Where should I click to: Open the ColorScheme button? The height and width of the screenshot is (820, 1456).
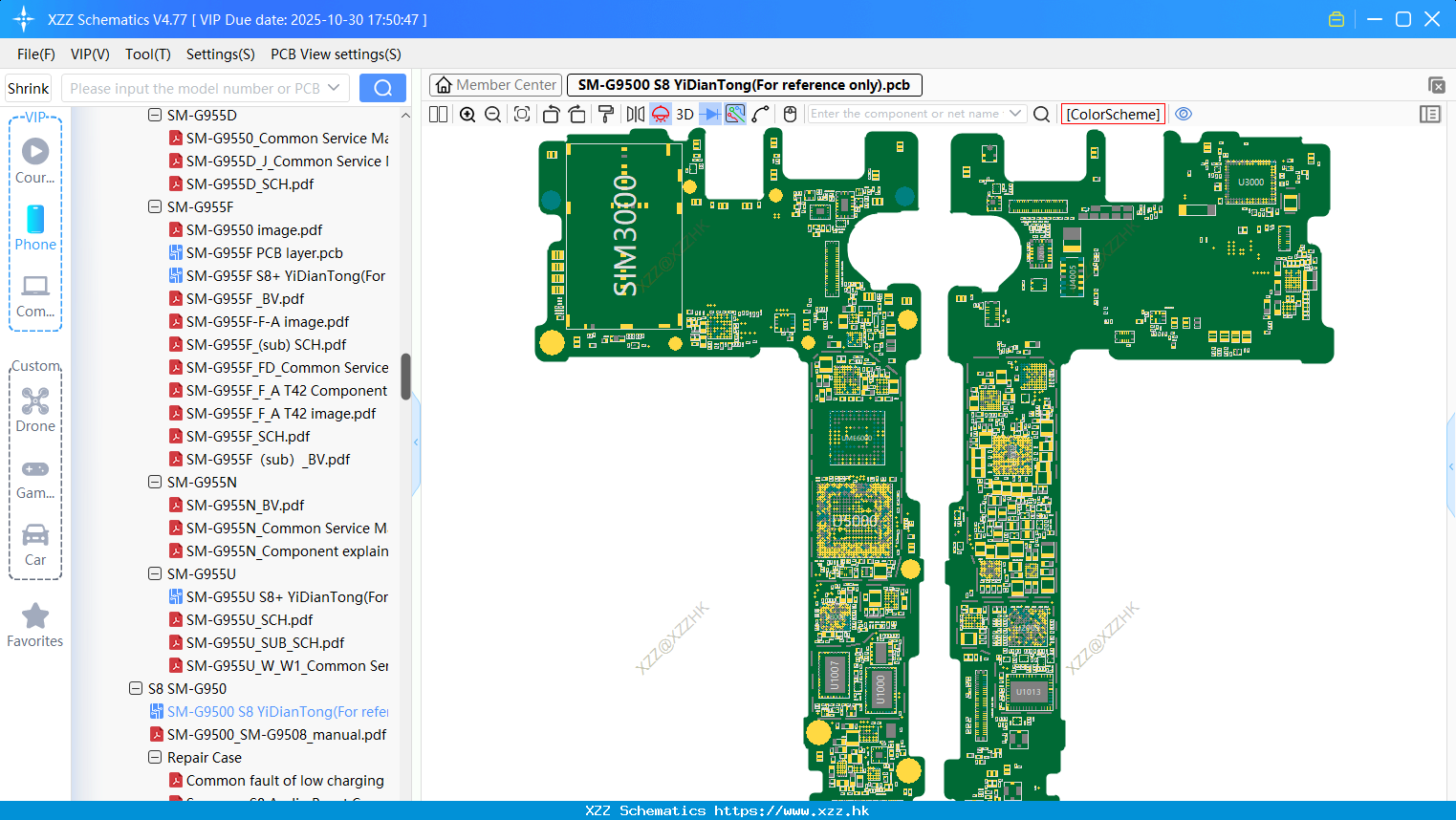[1113, 114]
